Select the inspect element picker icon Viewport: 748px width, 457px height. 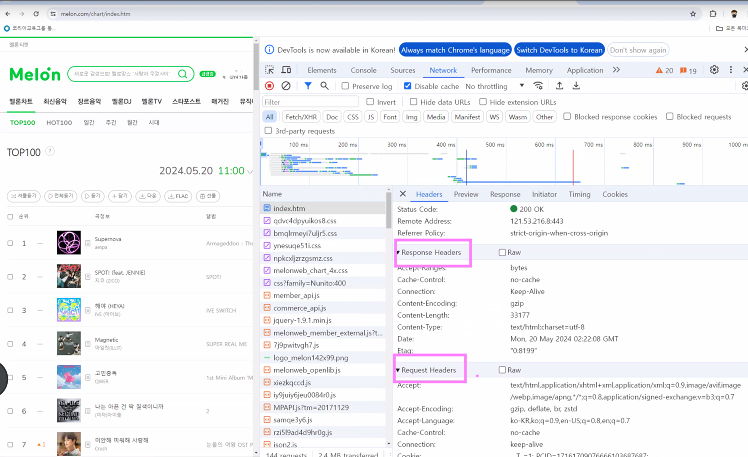(x=270, y=70)
